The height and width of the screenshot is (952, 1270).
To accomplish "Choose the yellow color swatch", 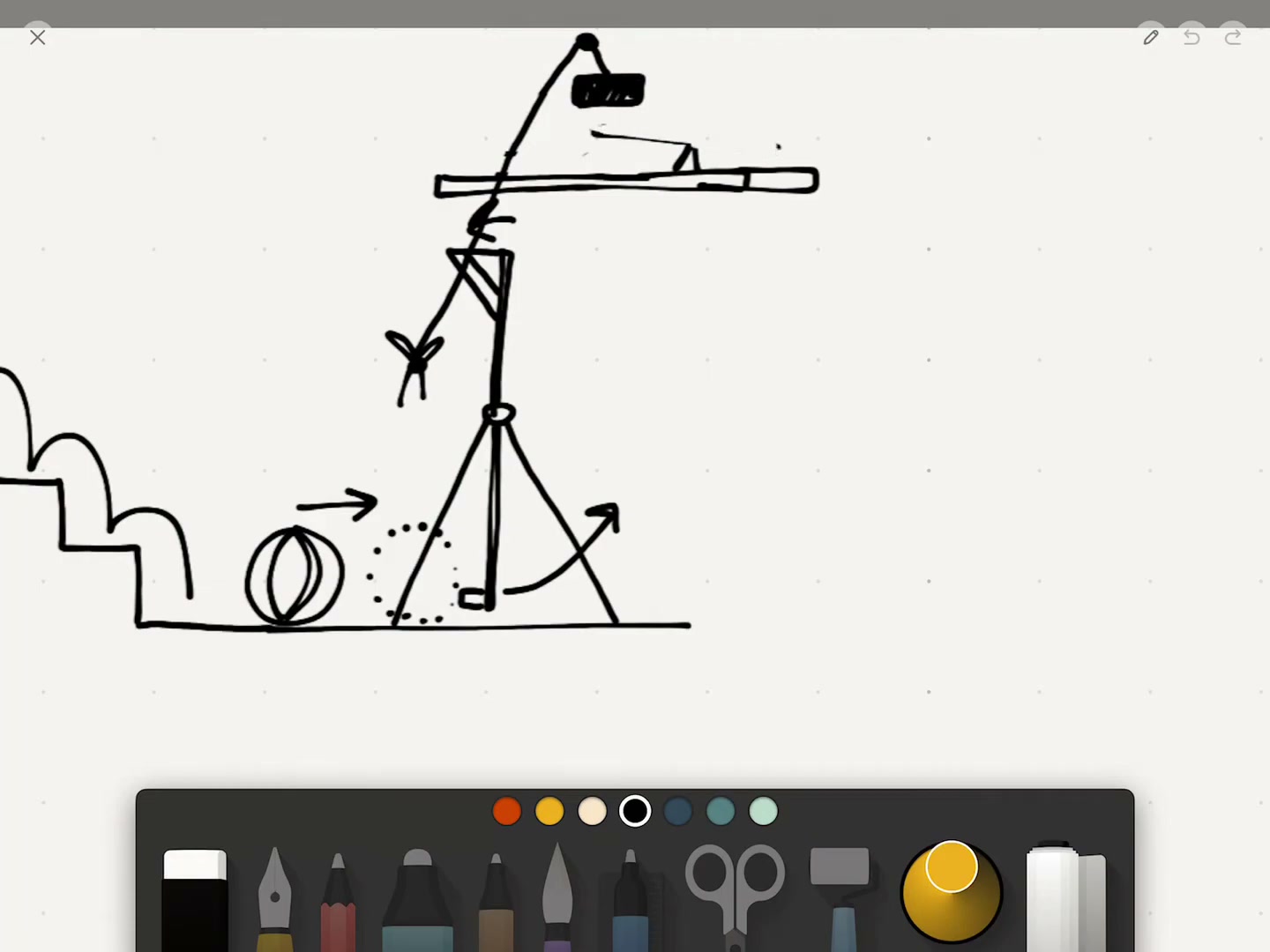I will [x=549, y=811].
